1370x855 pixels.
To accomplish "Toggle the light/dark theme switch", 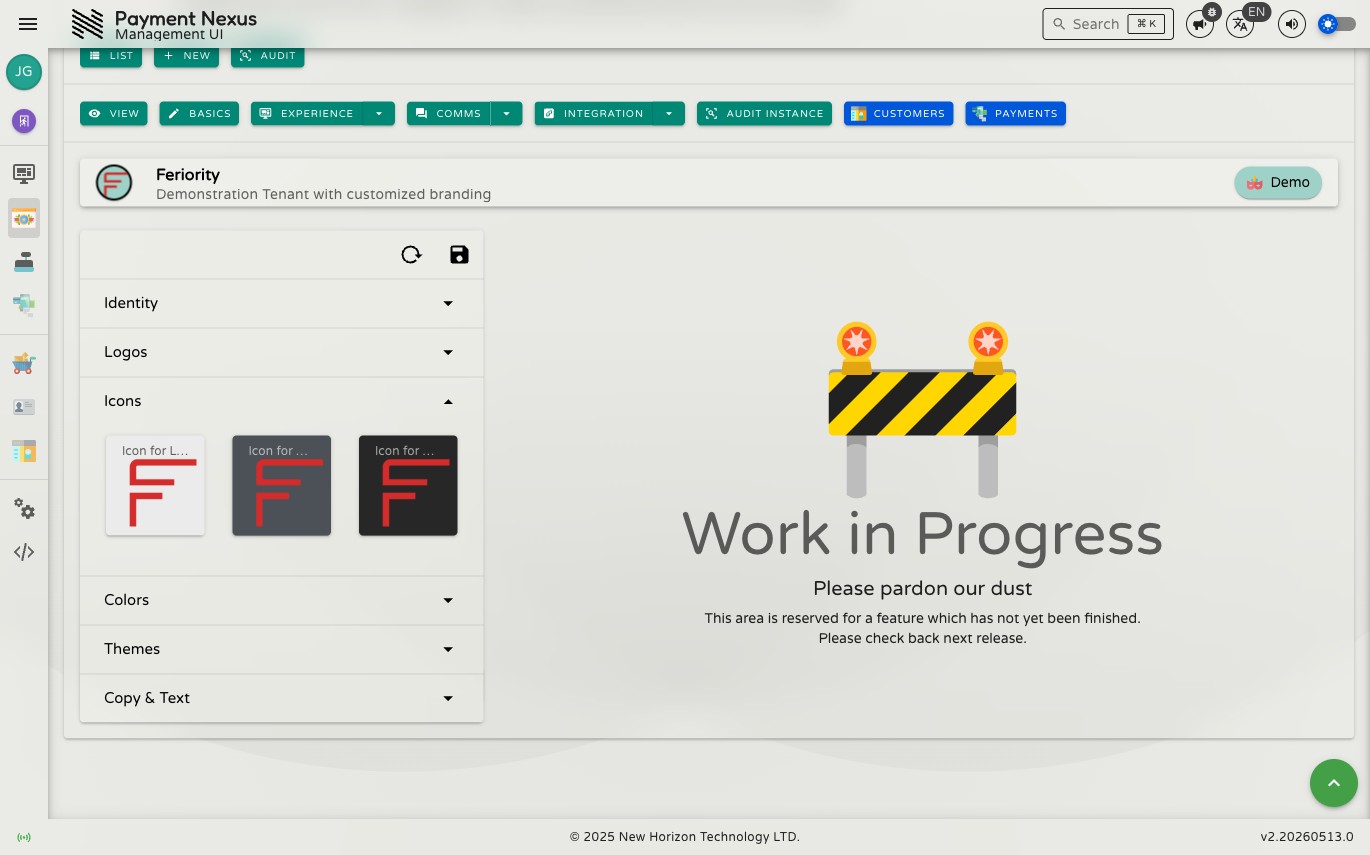I will pos(1337,24).
